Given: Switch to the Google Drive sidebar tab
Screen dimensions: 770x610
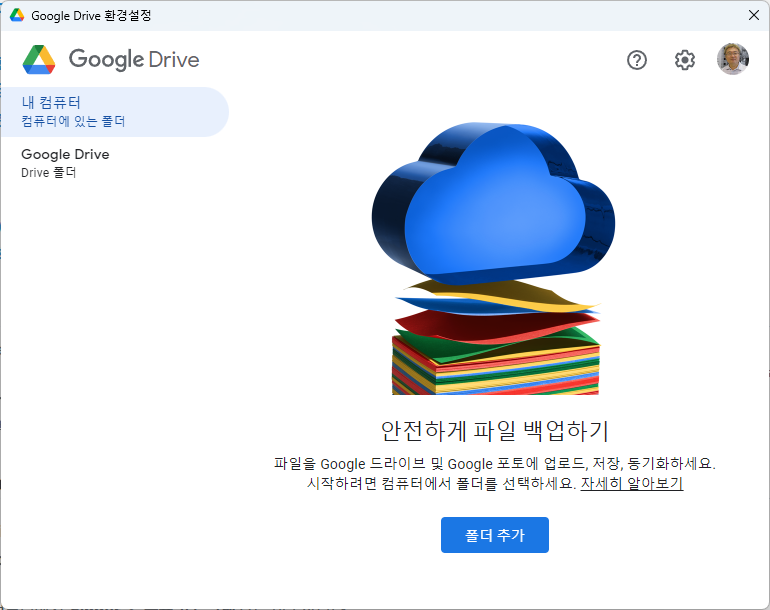Looking at the screenshot, I should pos(65,154).
